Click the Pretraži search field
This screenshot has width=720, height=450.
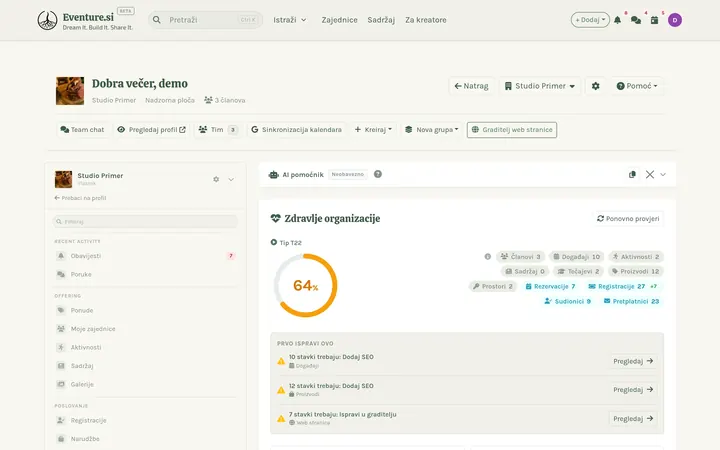(x=205, y=20)
